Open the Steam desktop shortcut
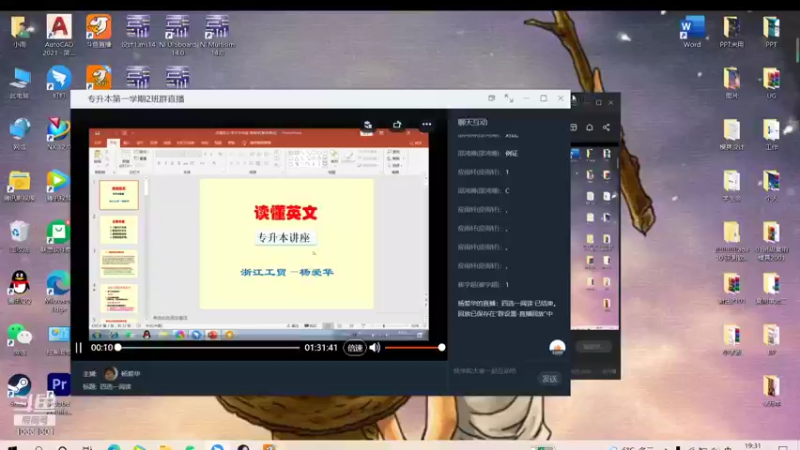The image size is (800, 450). point(19,390)
